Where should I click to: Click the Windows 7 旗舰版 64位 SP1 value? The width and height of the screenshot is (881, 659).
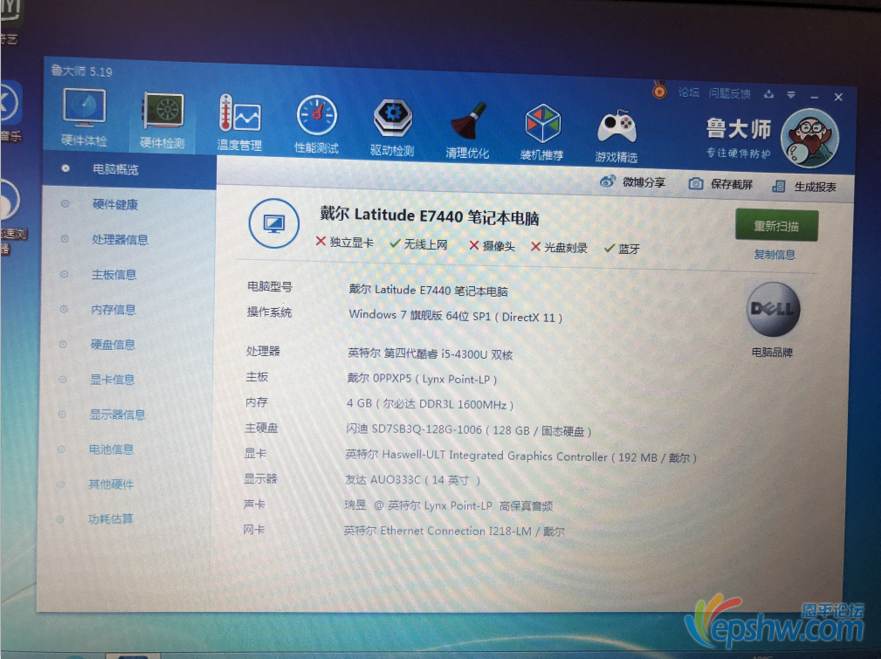[455, 316]
